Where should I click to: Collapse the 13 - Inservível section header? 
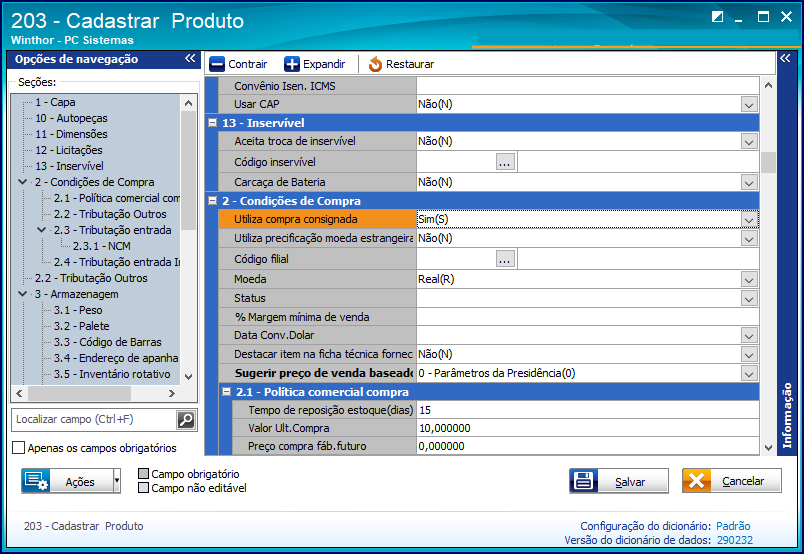click(212, 123)
